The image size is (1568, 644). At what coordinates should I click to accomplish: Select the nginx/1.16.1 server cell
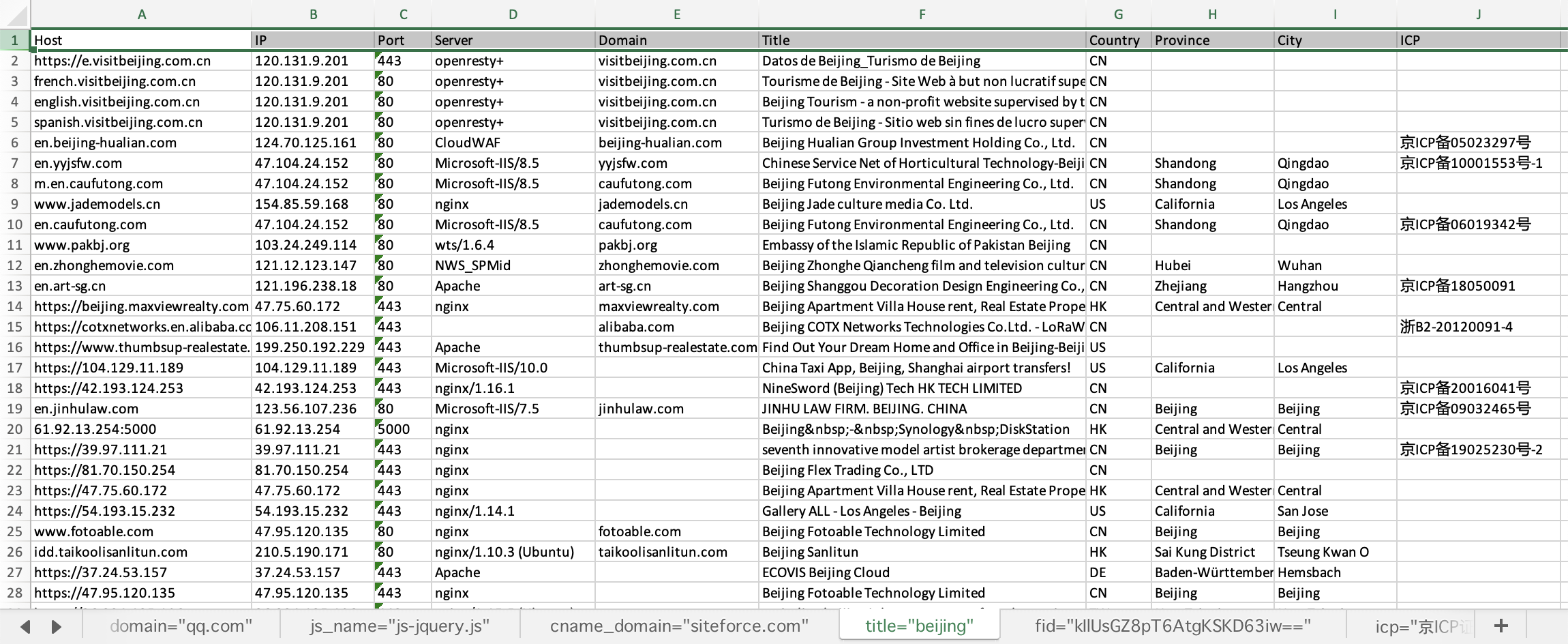[513, 388]
